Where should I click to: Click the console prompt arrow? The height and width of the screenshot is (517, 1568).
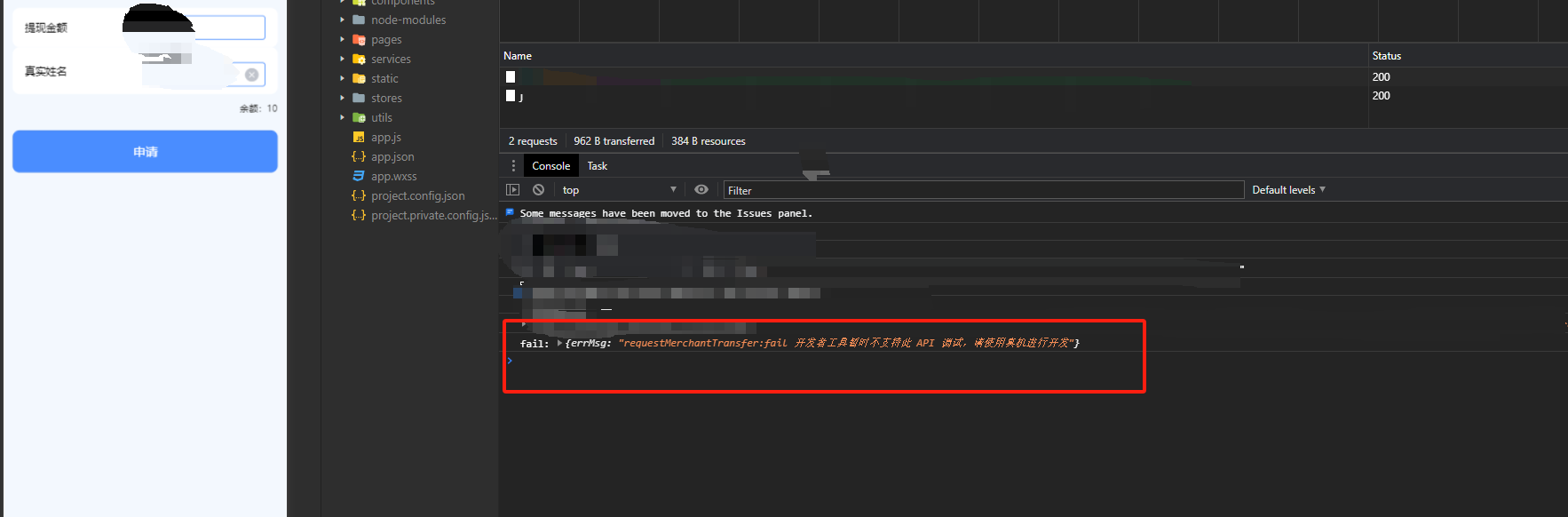coord(510,361)
